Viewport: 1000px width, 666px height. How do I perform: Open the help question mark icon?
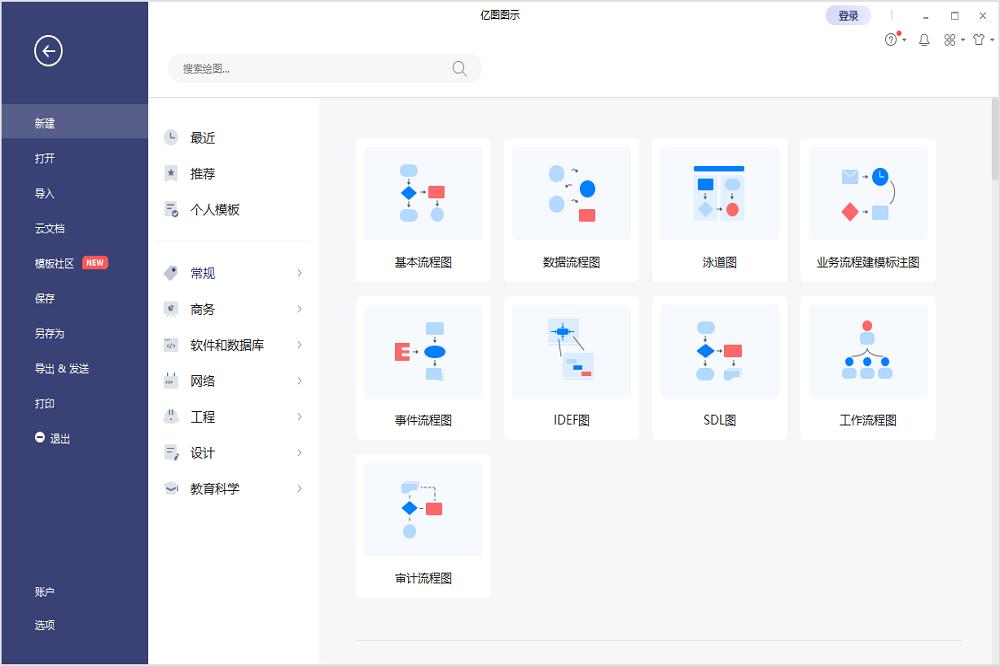(891, 40)
